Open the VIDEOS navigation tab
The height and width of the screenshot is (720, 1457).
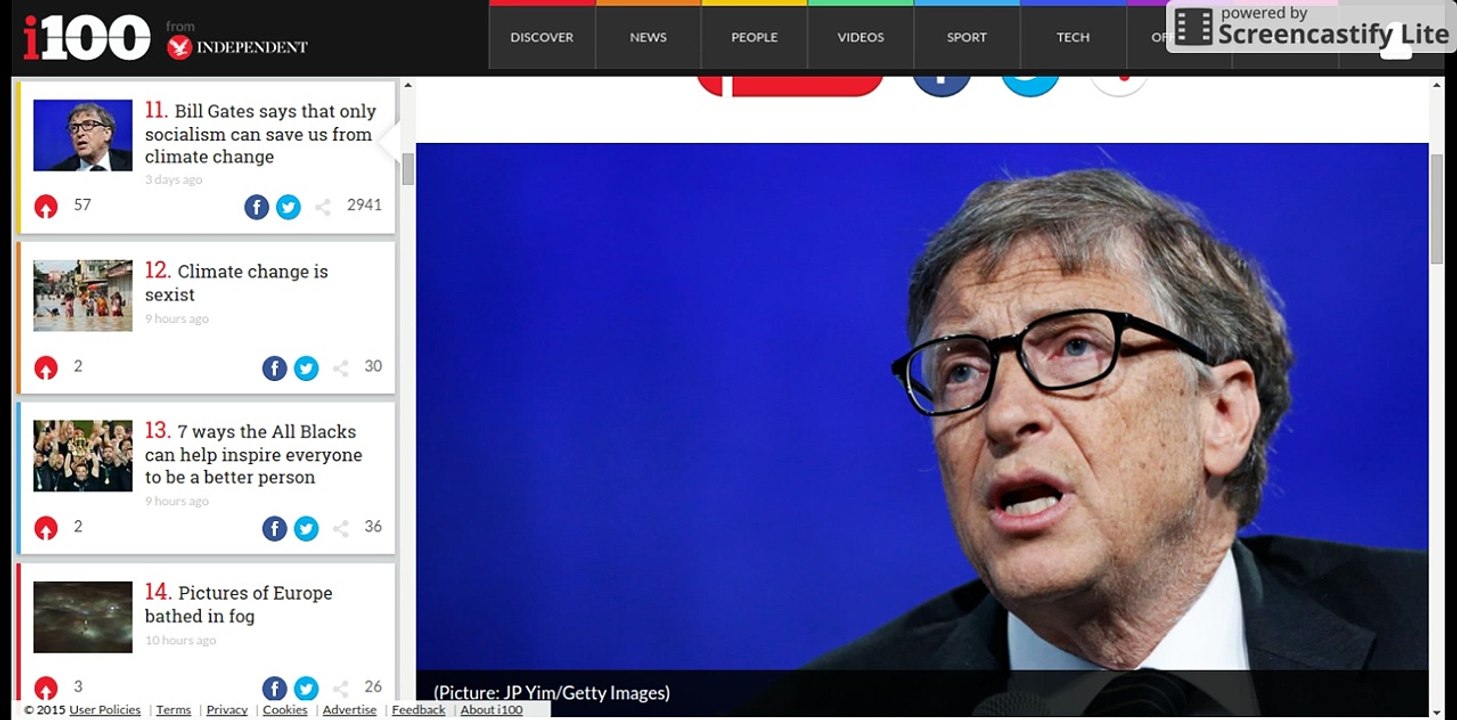tap(861, 37)
